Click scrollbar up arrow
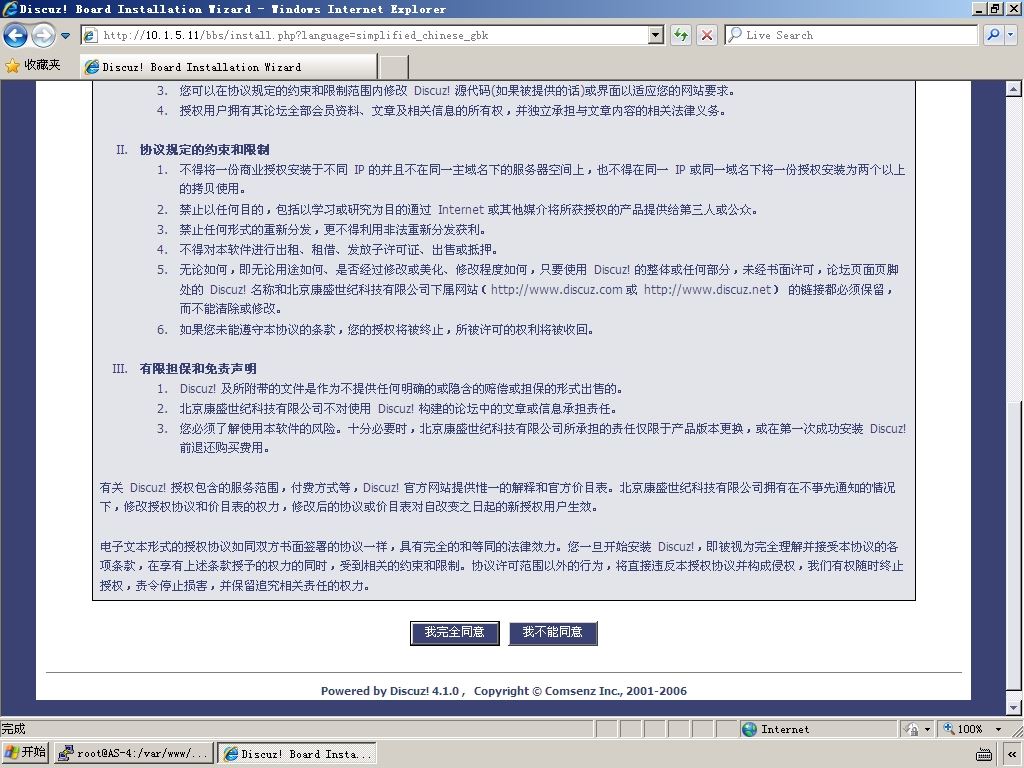The width and height of the screenshot is (1024, 768). pos(1014,89)
